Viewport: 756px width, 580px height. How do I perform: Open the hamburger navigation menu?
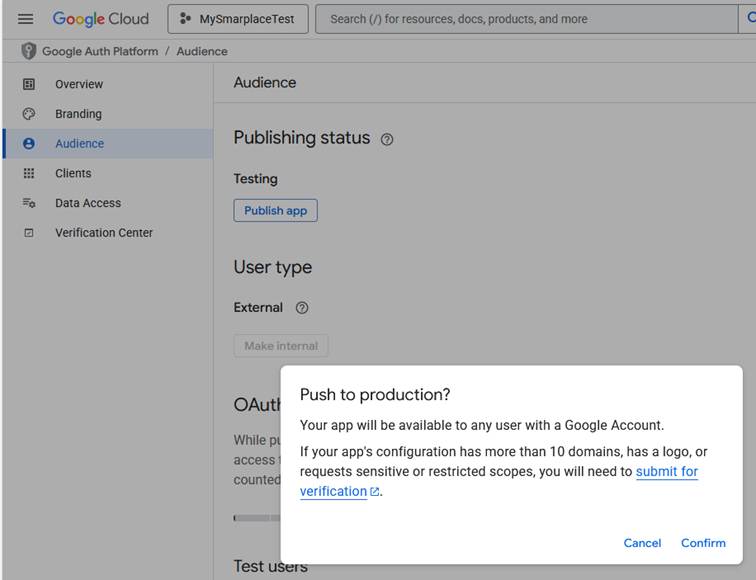tap(26, 19)
